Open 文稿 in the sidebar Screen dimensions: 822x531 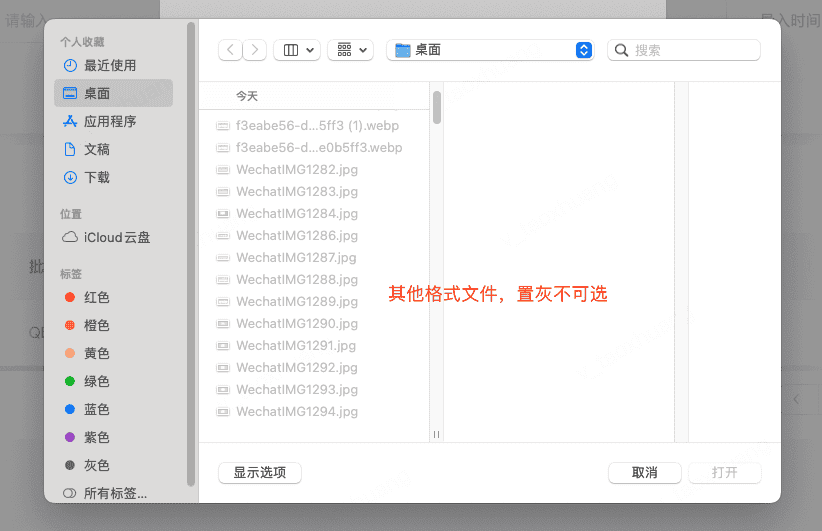(113, 149)
